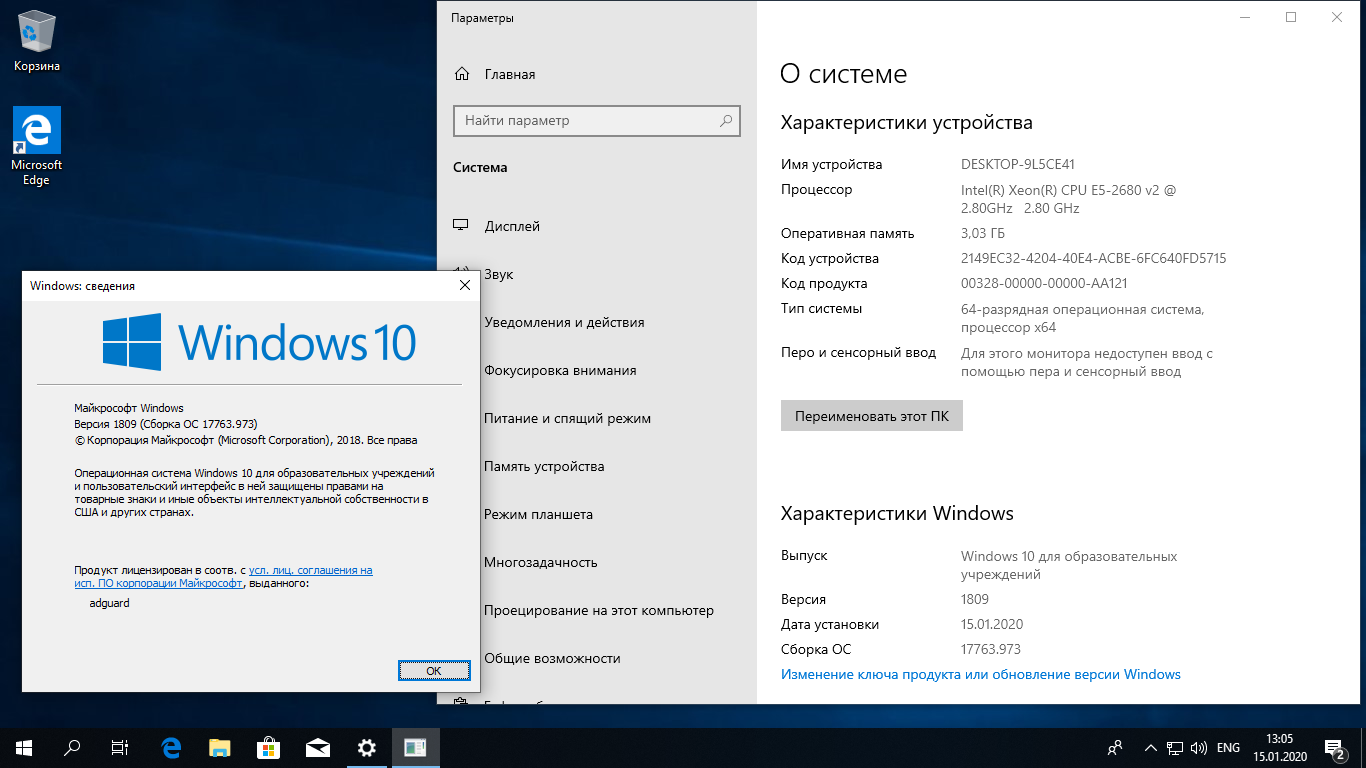The image size is (1366, 768).
Task: Click the winver taskbar icon
Action: [415, 747]
